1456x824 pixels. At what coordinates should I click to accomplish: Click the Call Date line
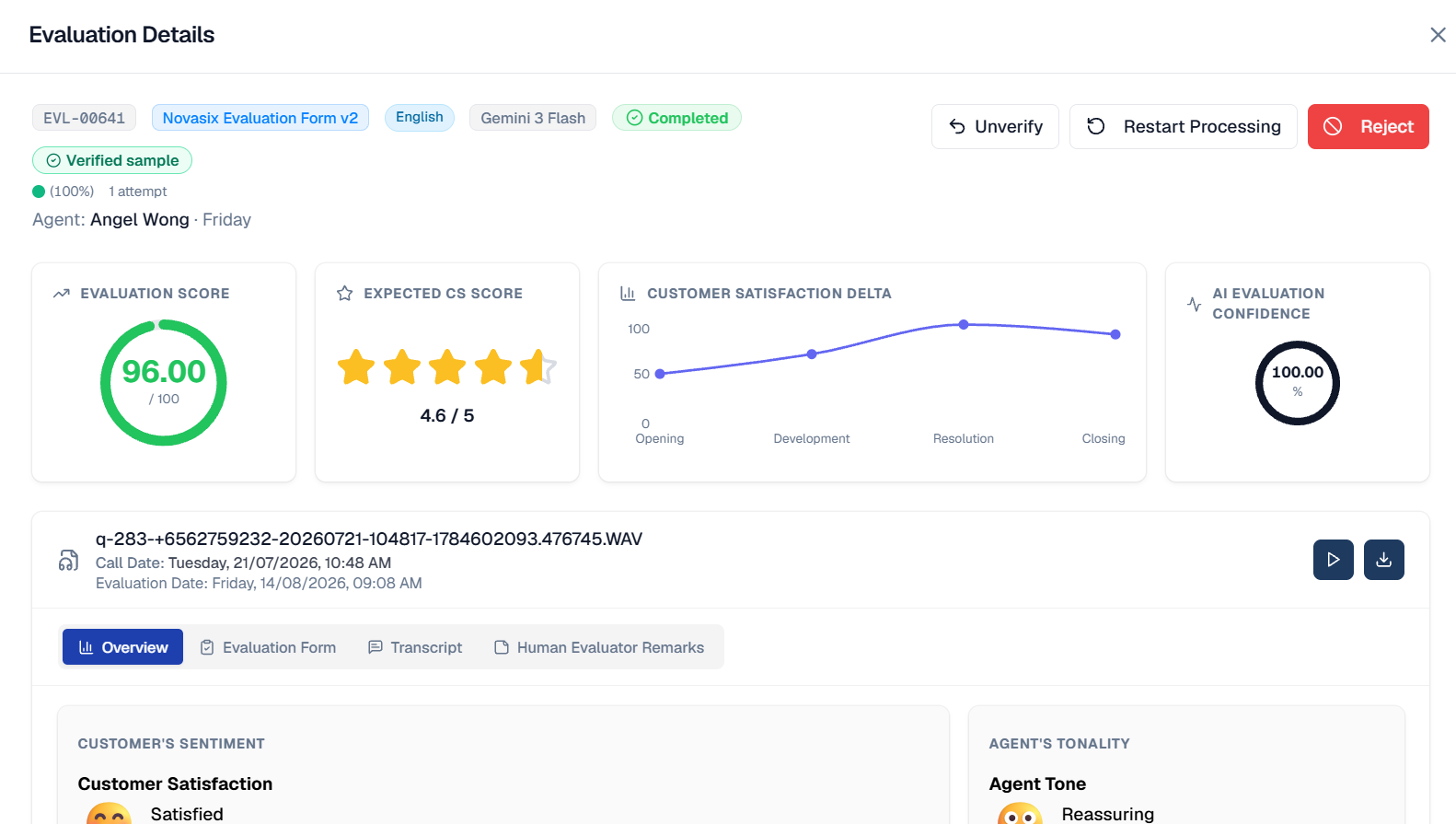pyautogui.click(x=244, y=563)
